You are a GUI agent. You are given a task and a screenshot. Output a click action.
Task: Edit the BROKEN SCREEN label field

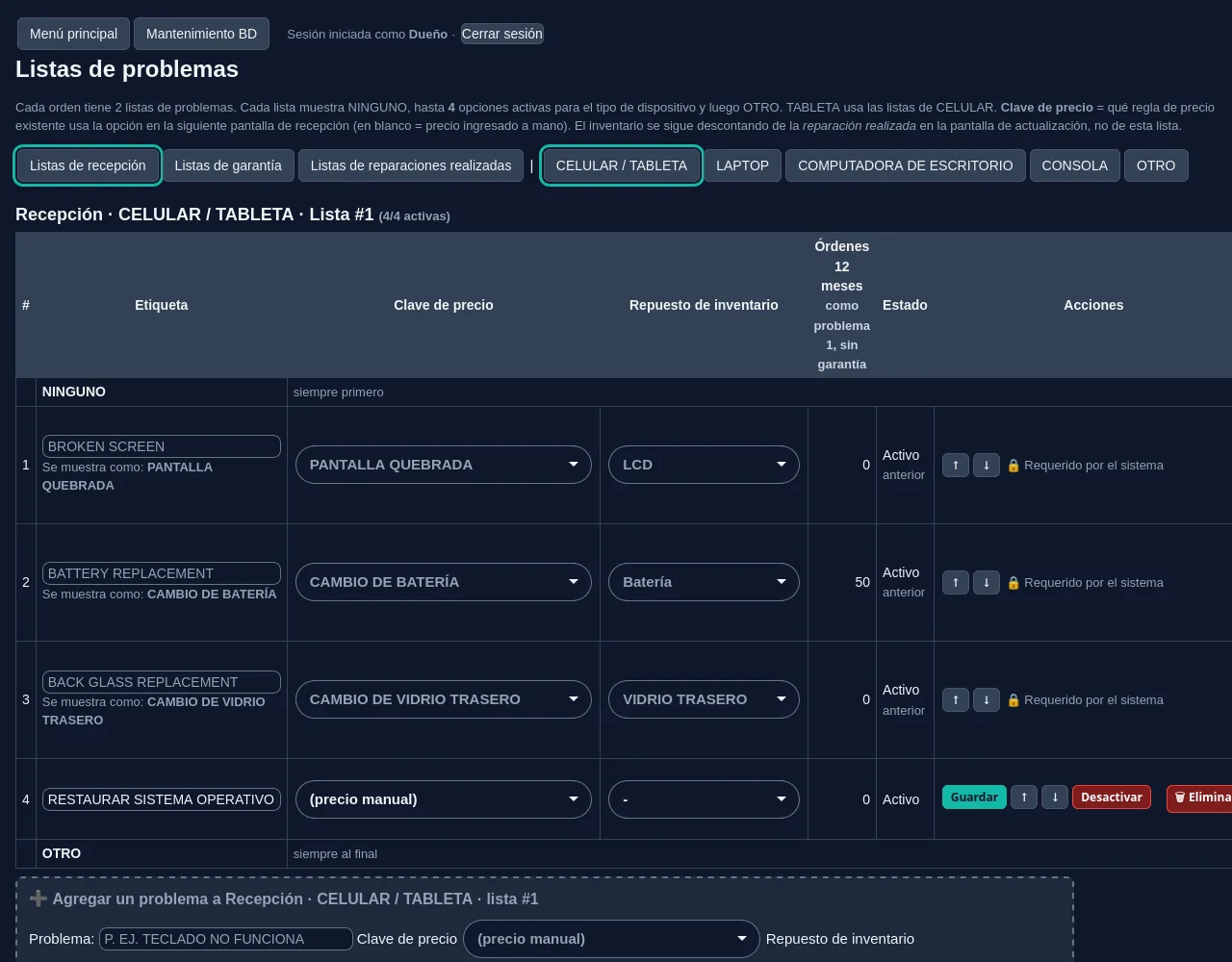click(x=162, y=446)
